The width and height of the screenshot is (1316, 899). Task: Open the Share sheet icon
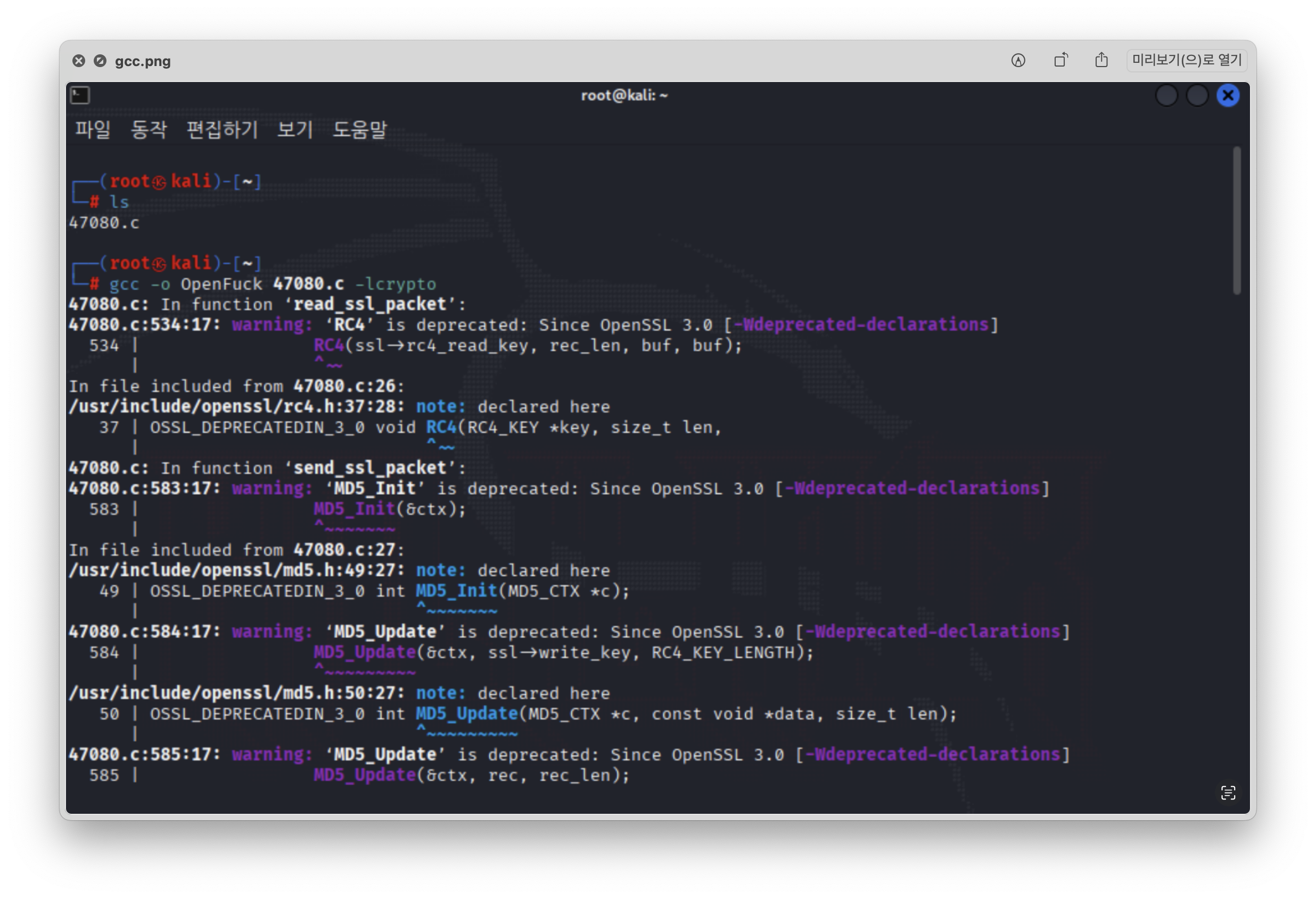1101,60
